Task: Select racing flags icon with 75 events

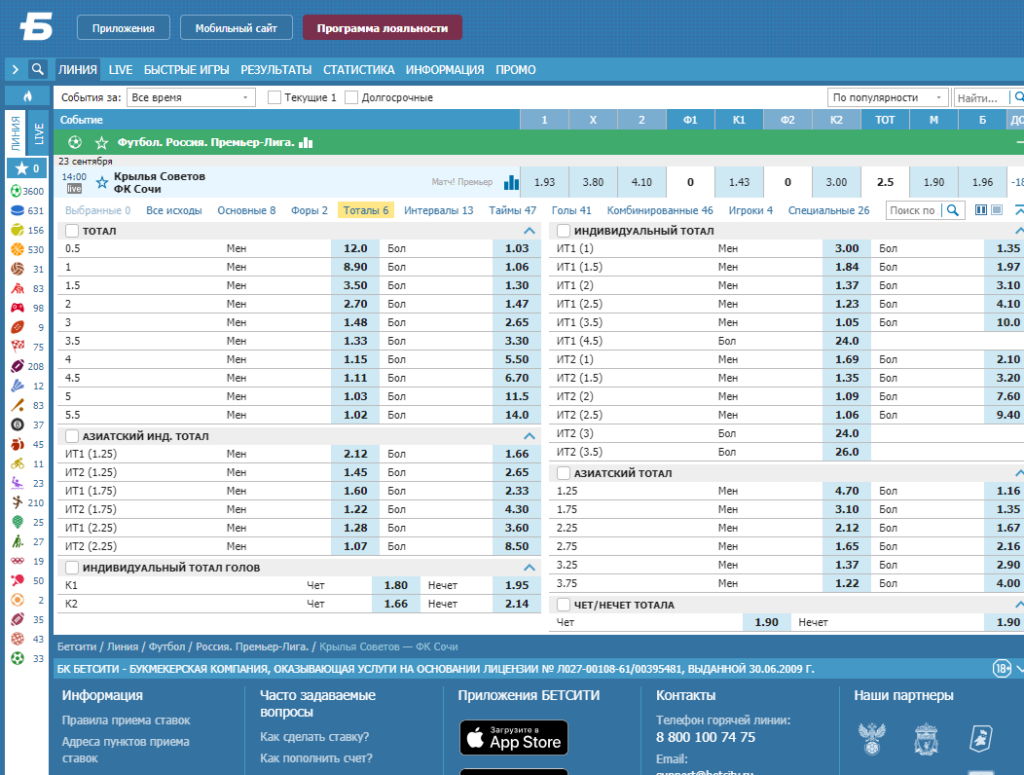Action: pos(17,347)
